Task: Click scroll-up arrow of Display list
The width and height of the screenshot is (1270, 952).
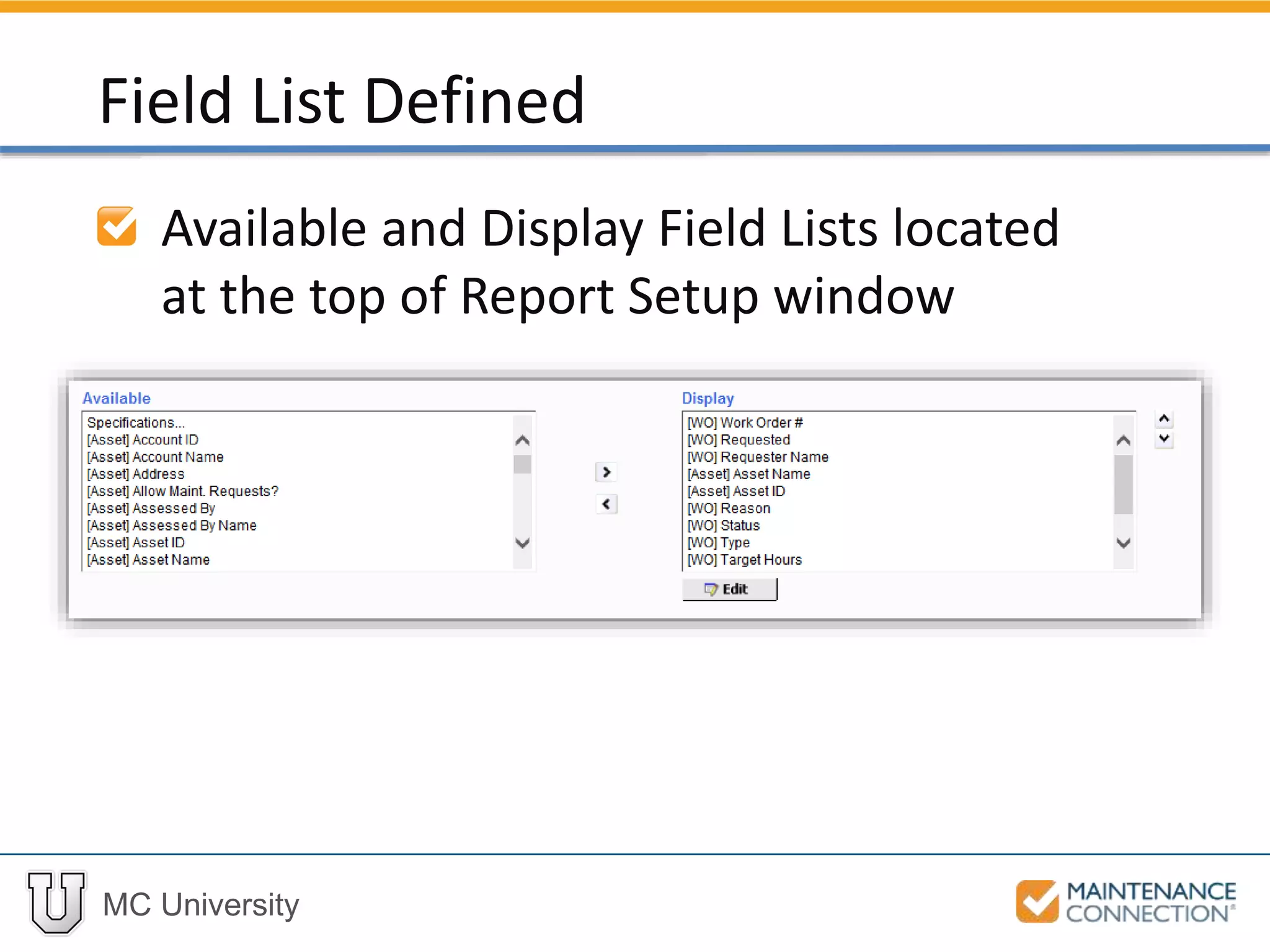Action: 1123,441
